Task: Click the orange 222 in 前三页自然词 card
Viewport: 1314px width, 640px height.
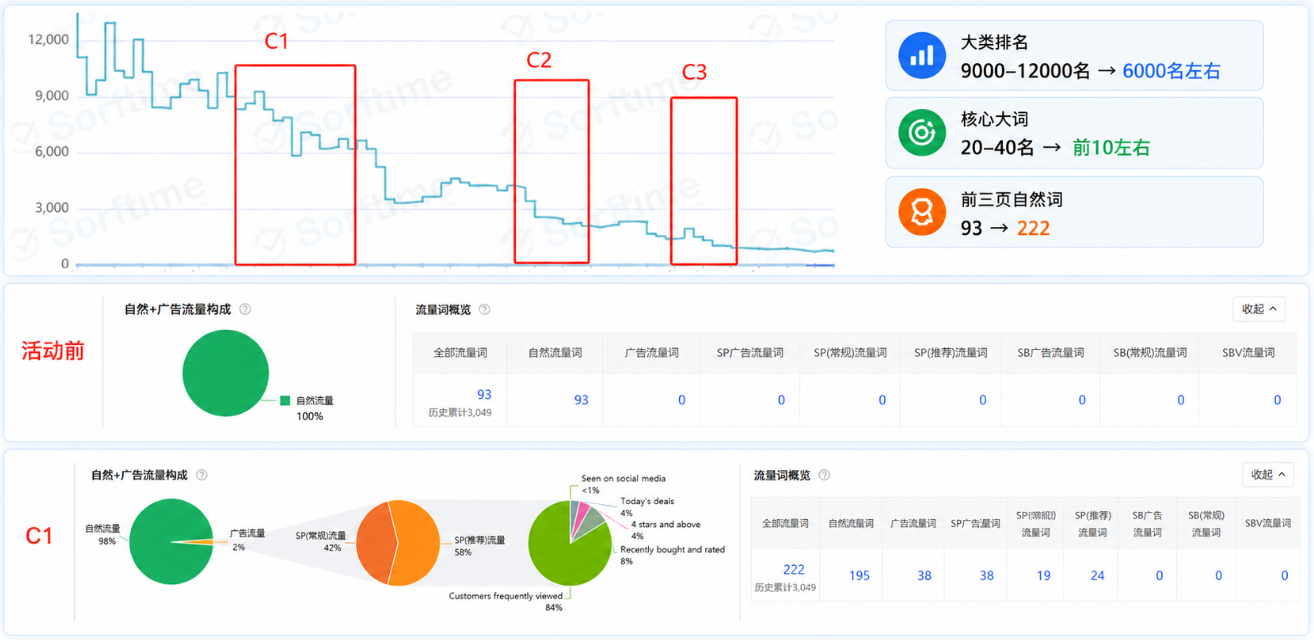Action: (1033, 228)
